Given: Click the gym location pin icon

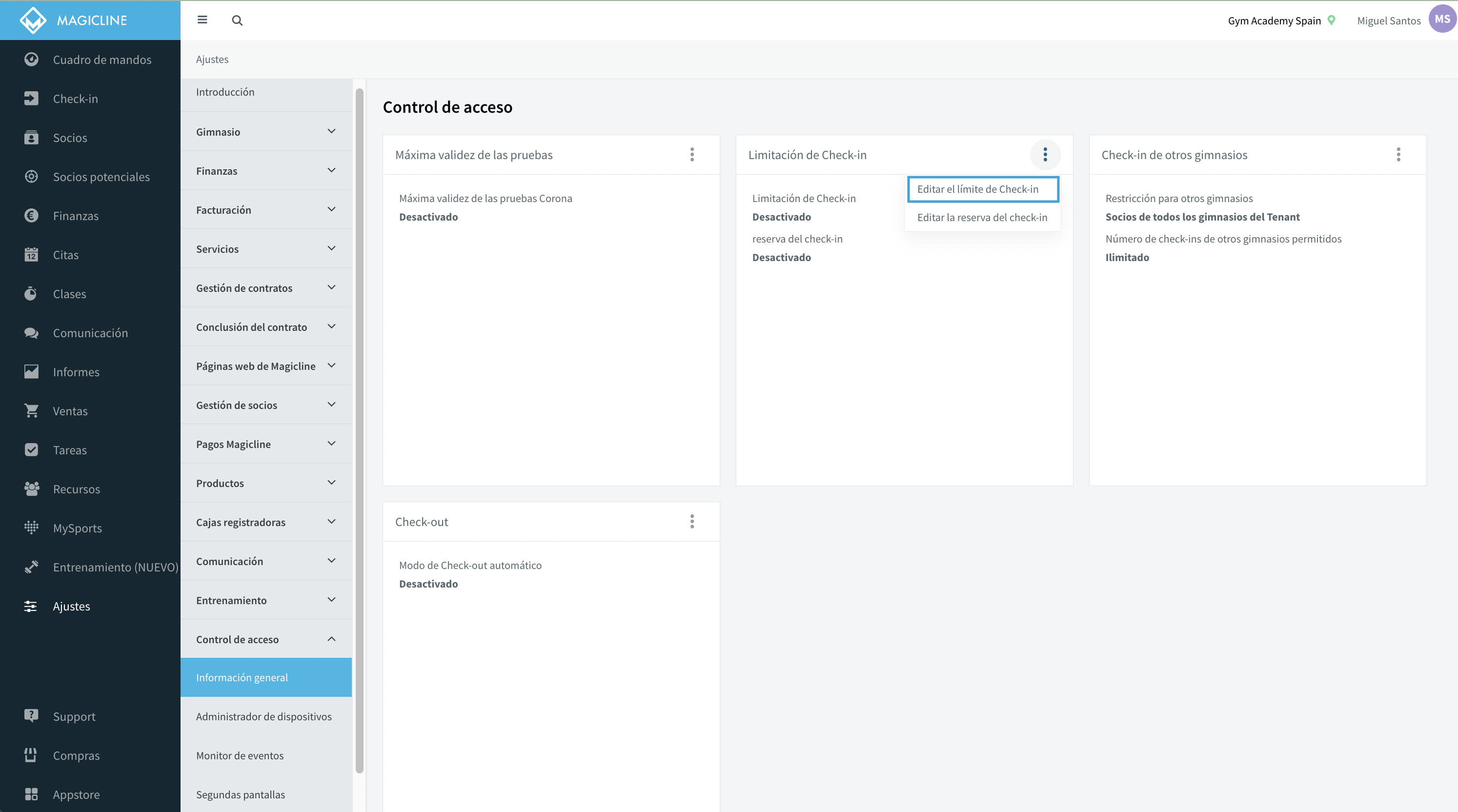Looking at the screenshot, I should [1331, 20].
